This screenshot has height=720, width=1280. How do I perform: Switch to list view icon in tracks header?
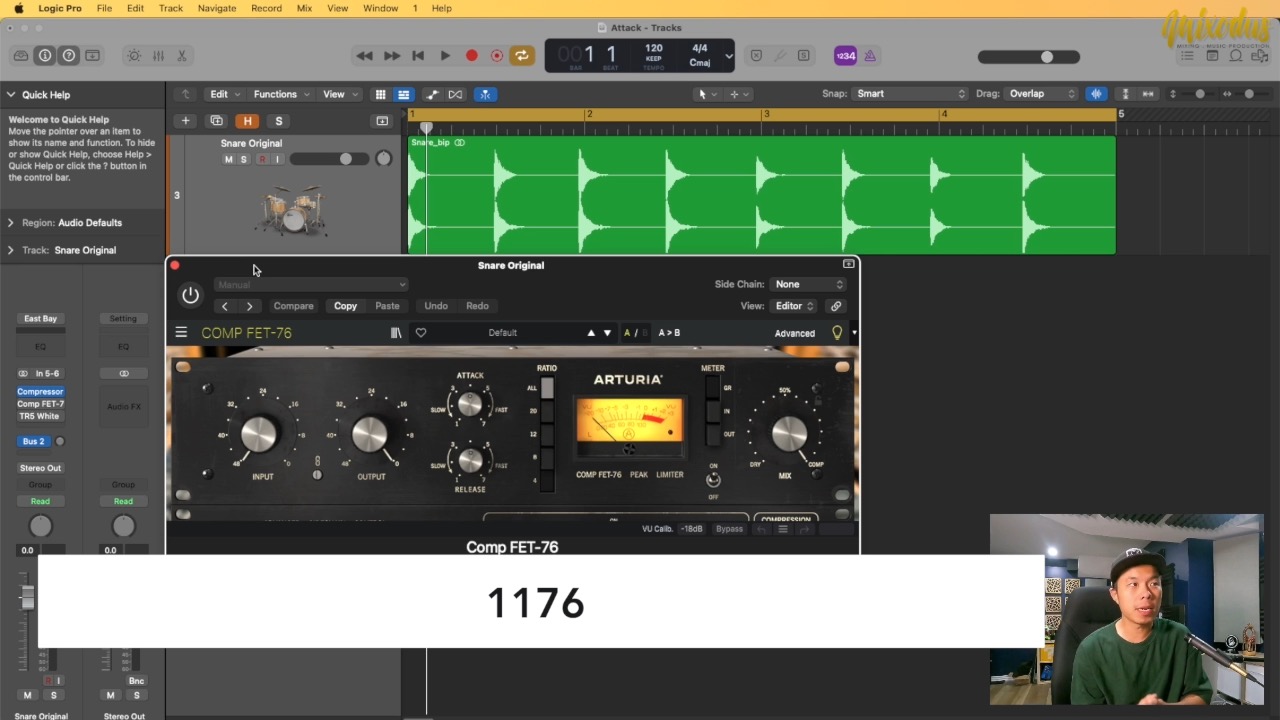pos(403,94)
